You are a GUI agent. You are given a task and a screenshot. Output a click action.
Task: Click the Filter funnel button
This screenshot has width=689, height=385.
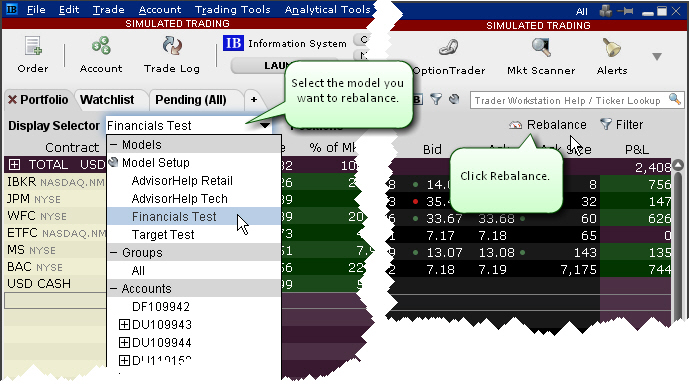tap(621, 125)
